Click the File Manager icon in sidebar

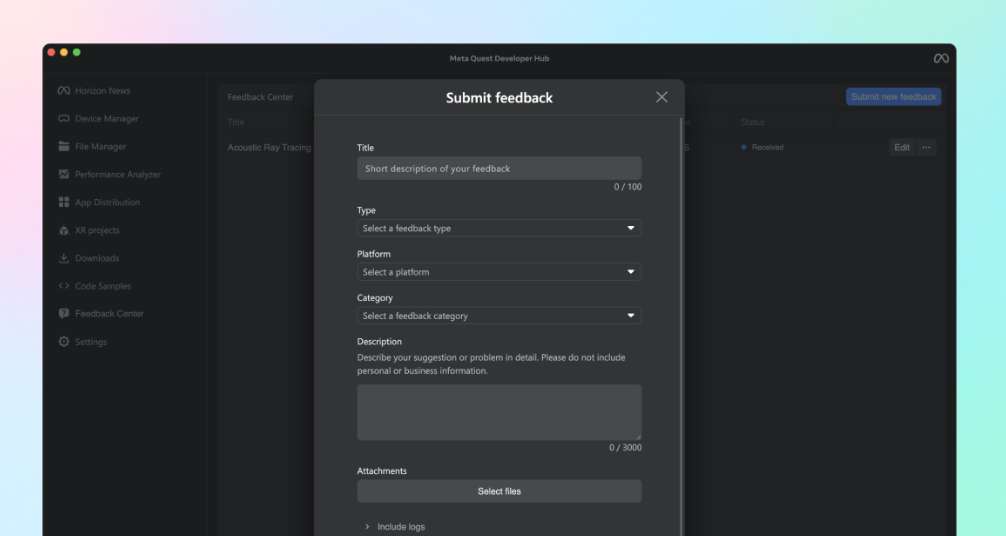(64, 147)
